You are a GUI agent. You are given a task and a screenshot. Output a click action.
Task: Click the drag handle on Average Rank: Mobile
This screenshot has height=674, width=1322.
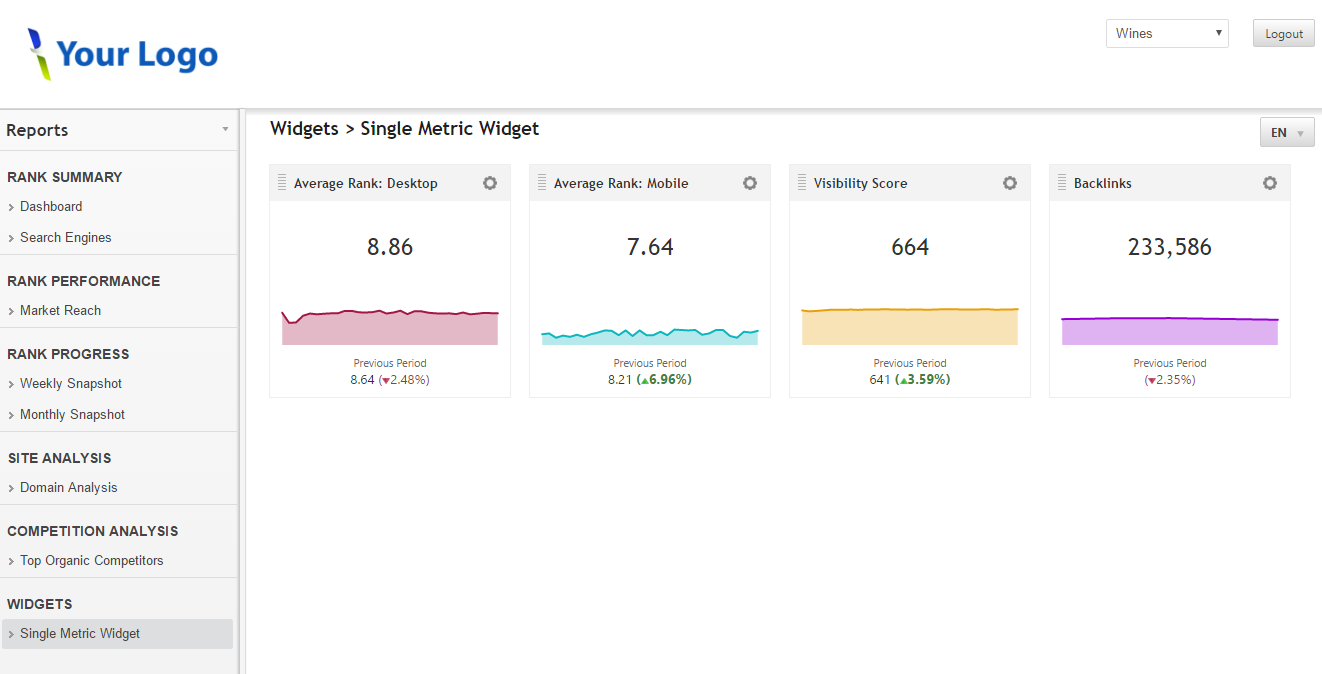click(542, 183)
